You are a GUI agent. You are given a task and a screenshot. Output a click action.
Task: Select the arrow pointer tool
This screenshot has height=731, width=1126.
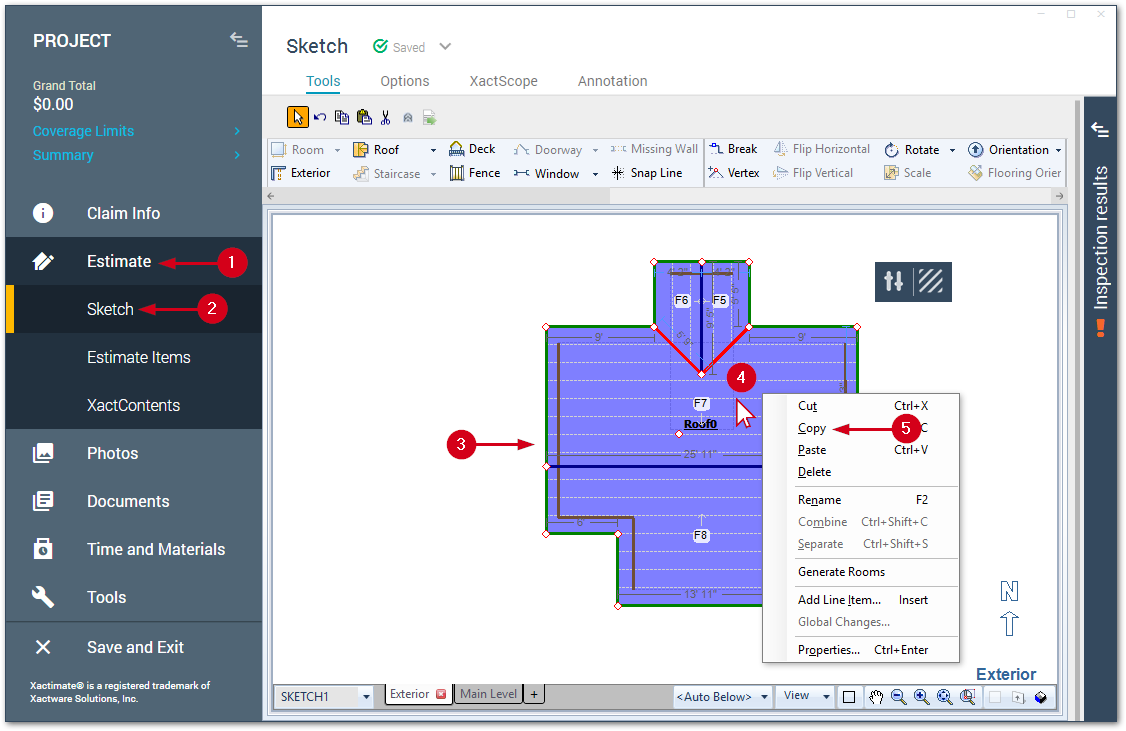(298, 117)
